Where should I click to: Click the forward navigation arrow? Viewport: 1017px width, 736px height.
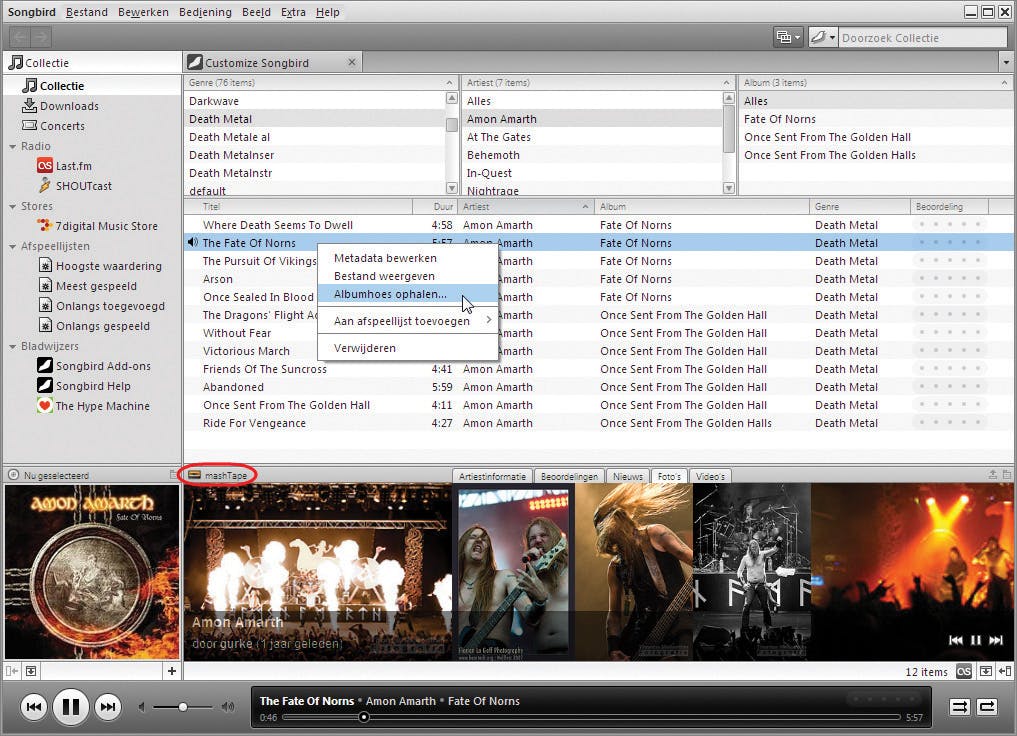click(x=40, y=37)
